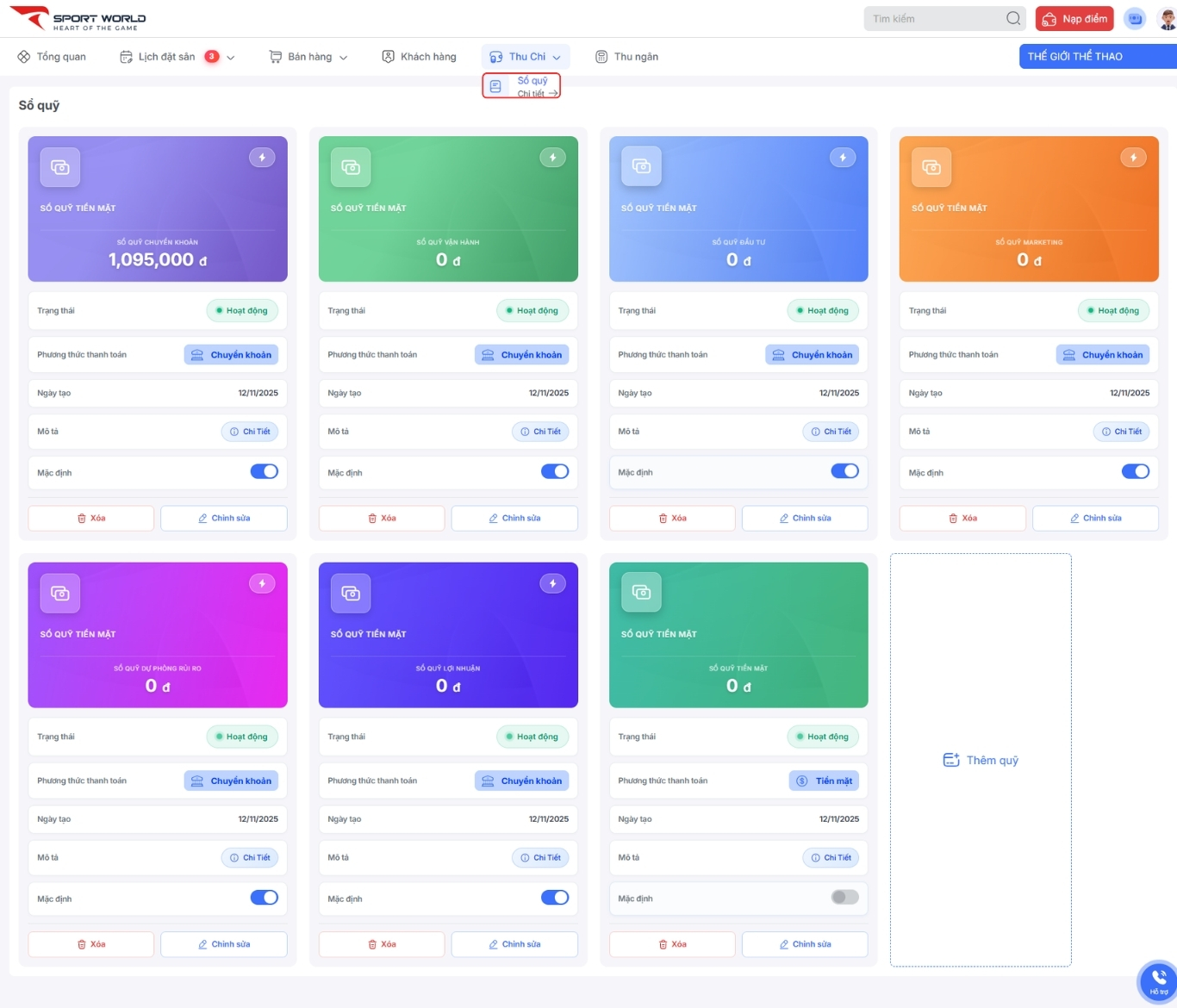The height and width of the screenshot is (1008, 1177).
Task: Click the blue chat icon beside Nạp điểm
Action: (1135, 18)
